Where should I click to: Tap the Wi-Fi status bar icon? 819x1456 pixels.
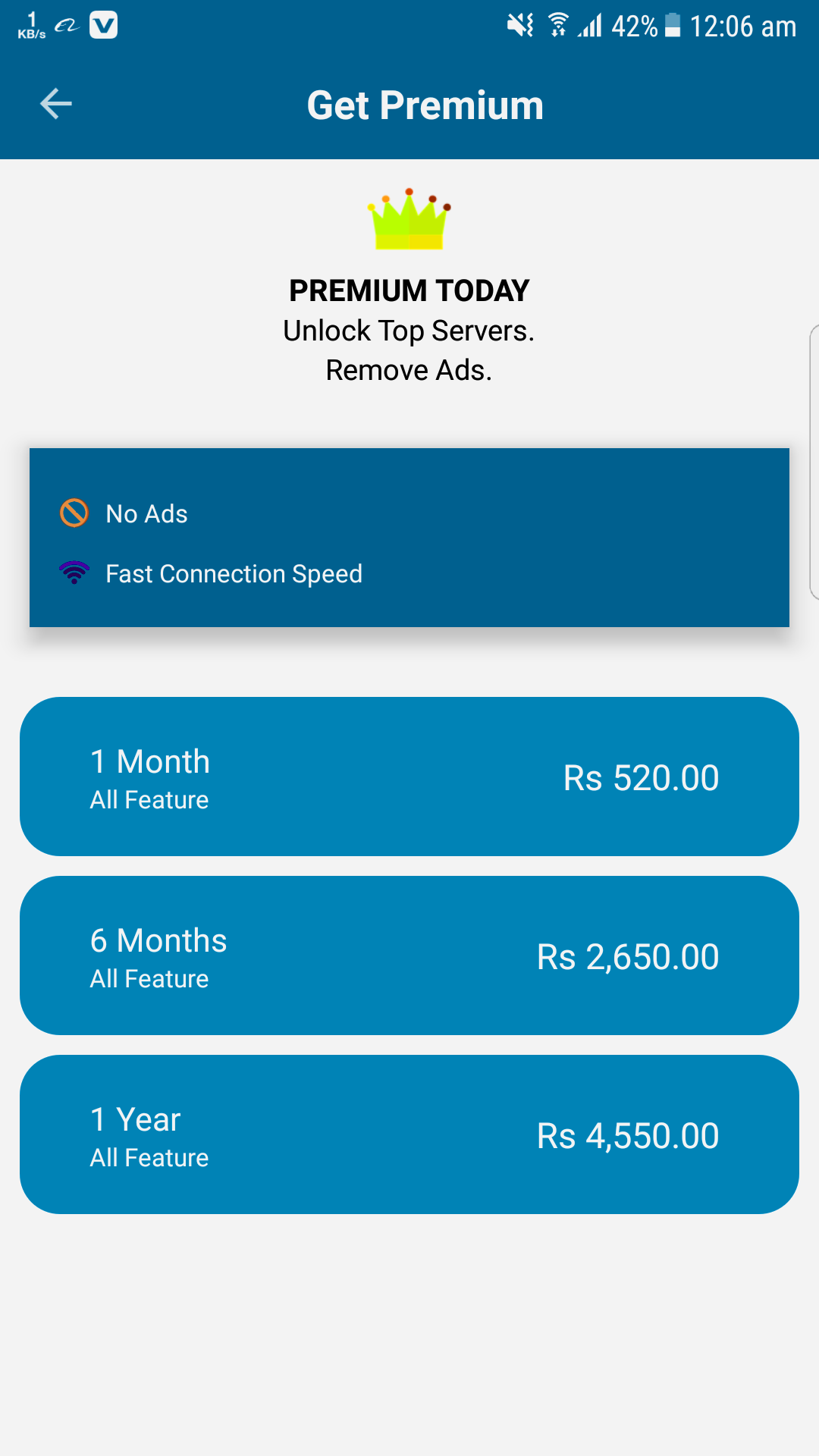tap(558, 26)
